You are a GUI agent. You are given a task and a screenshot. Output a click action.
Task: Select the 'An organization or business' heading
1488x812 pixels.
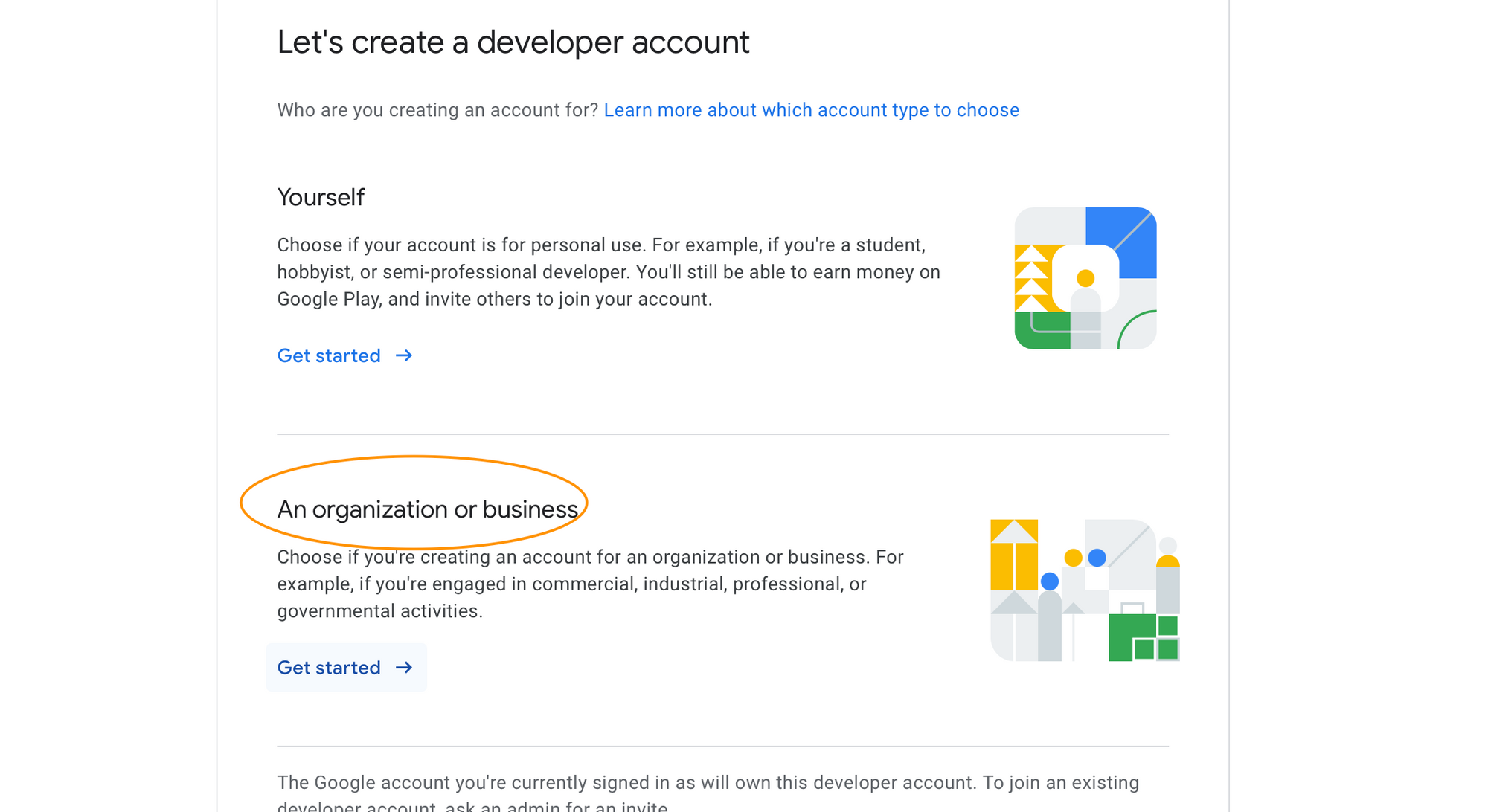click(427, 509)
